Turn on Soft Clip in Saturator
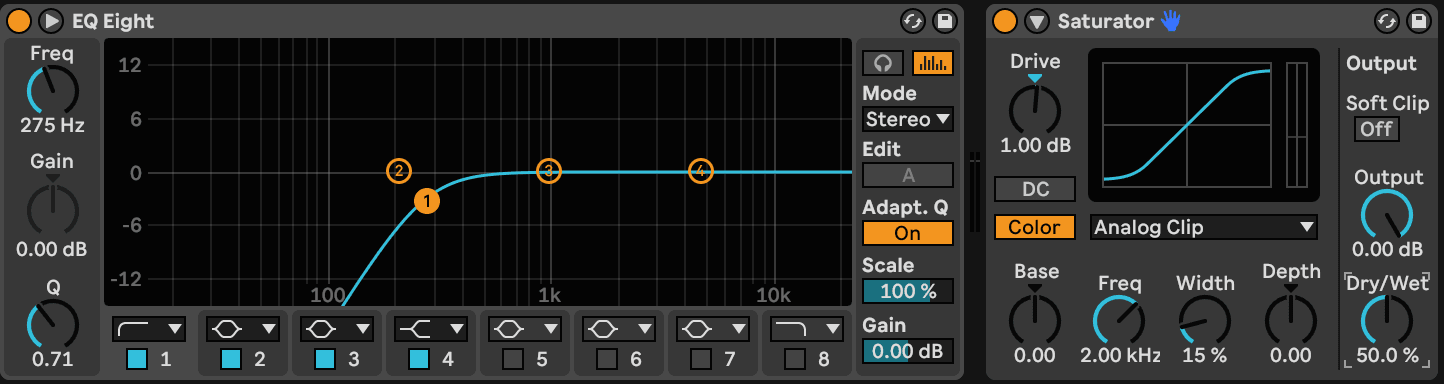Image resolution: width=1444 pixels, height=384 pixels. point(1376,129)
